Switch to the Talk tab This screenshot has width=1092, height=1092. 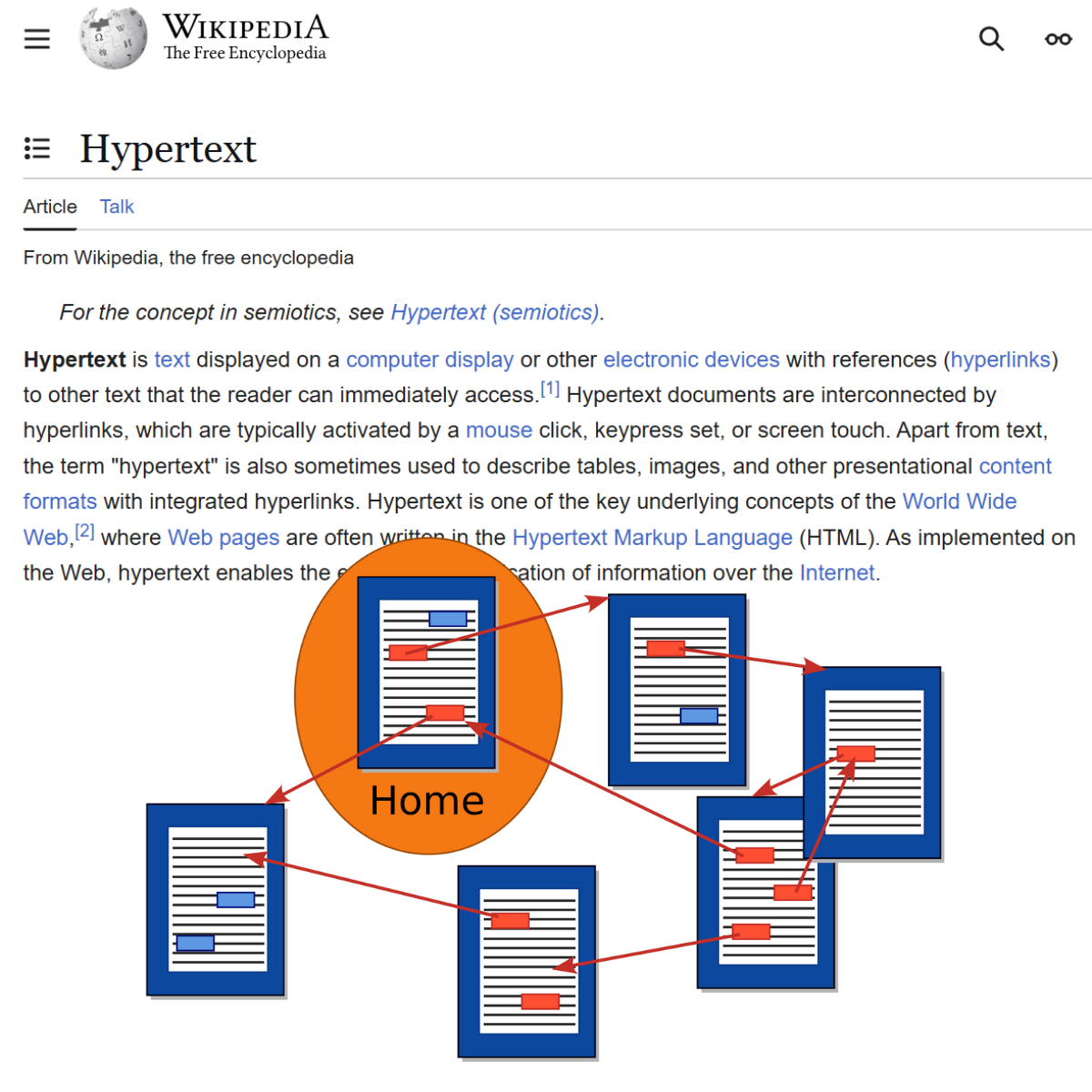coord(116,207)
